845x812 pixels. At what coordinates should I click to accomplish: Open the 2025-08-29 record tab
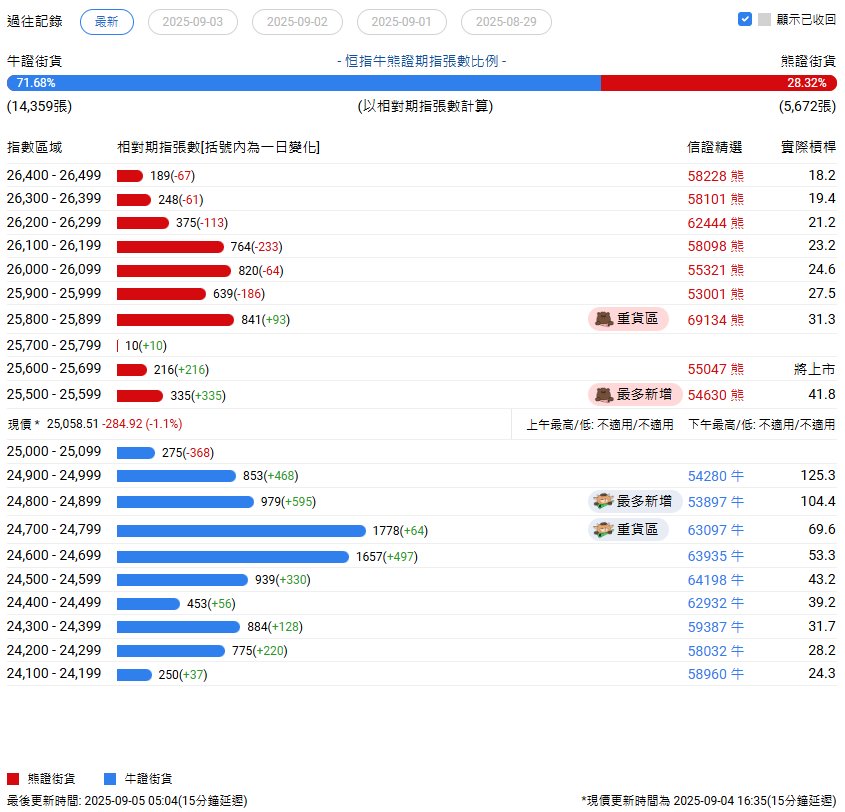[x=506, y=22]
